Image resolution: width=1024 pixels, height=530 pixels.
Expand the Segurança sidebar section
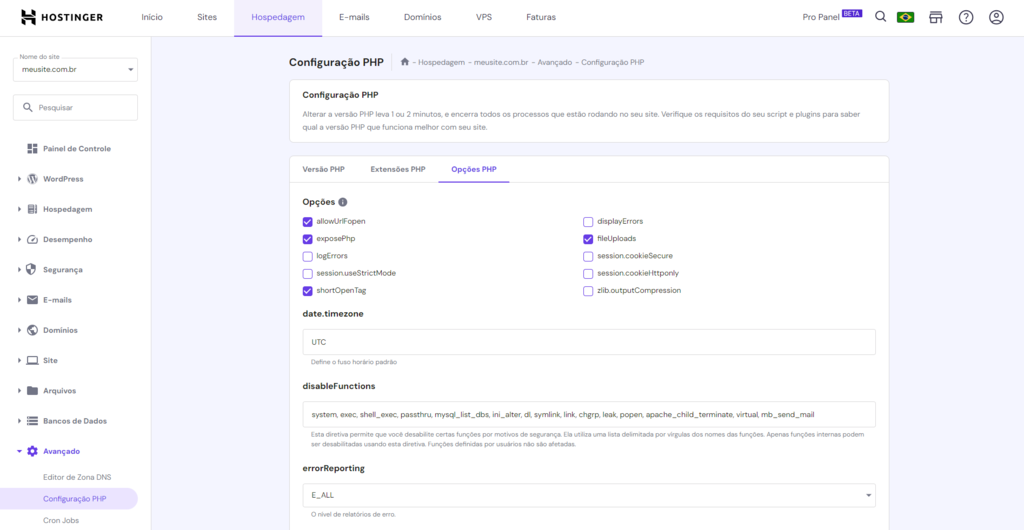[x=20, y=270]
